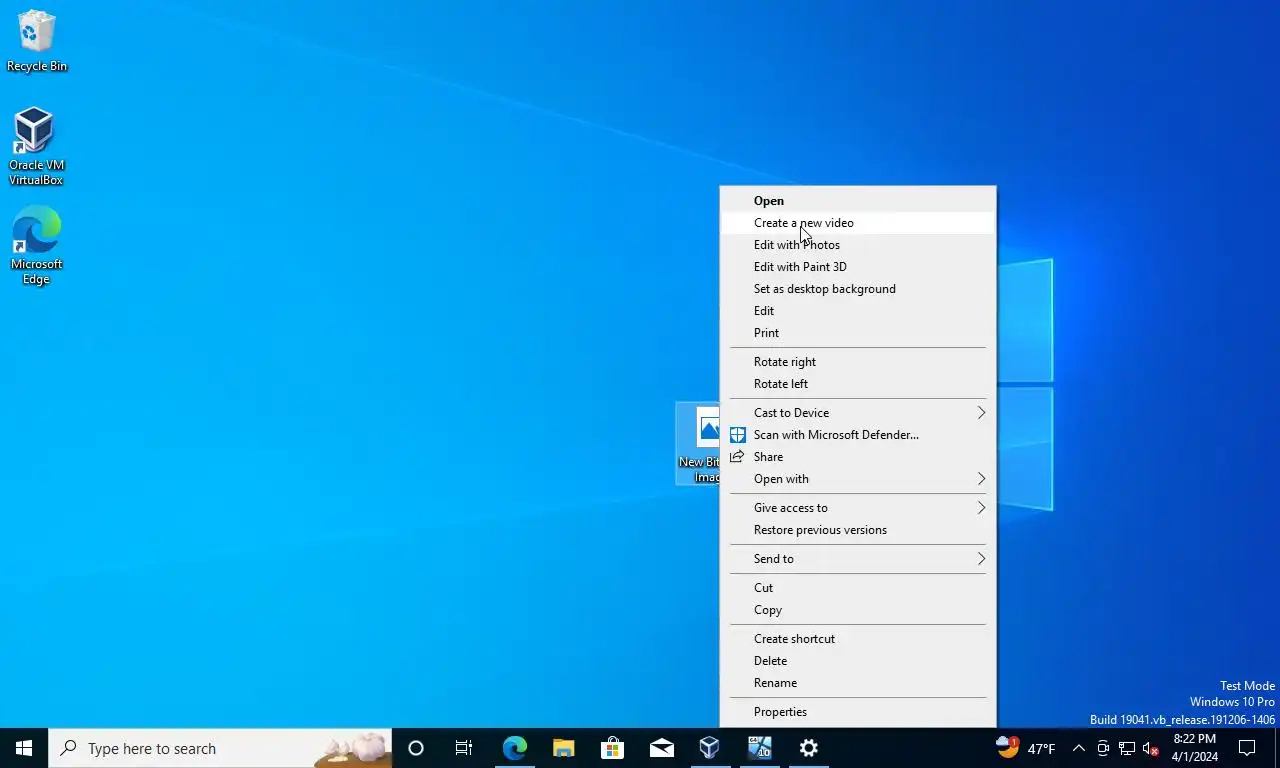Screen dimensions: 1280x768
Task: Select the Microsoft Edge desktop shortcut
Action: [36, 246]
